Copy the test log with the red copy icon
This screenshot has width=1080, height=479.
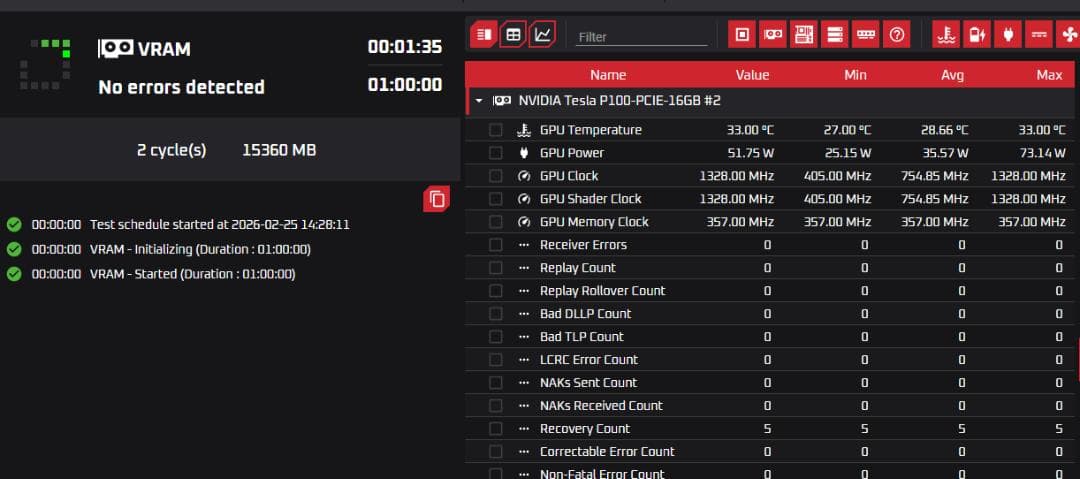[x=437, y=199]
